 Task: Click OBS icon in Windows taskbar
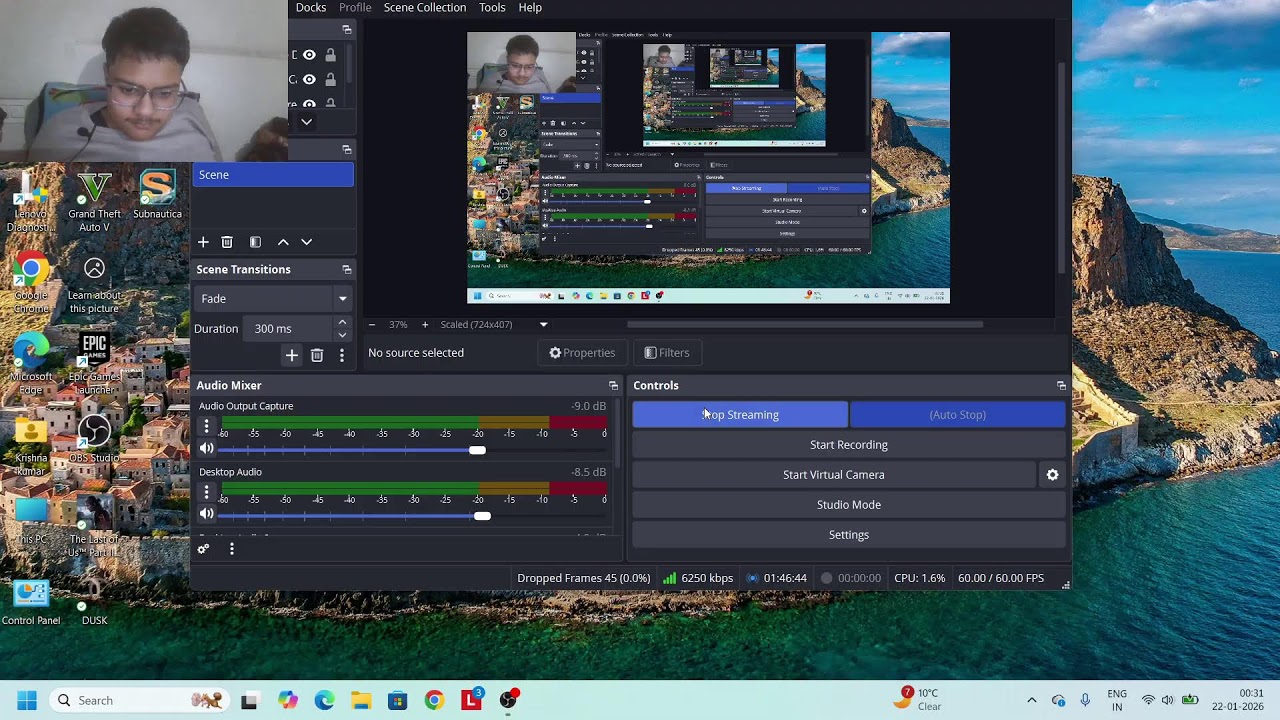click(x=508, y=700)
